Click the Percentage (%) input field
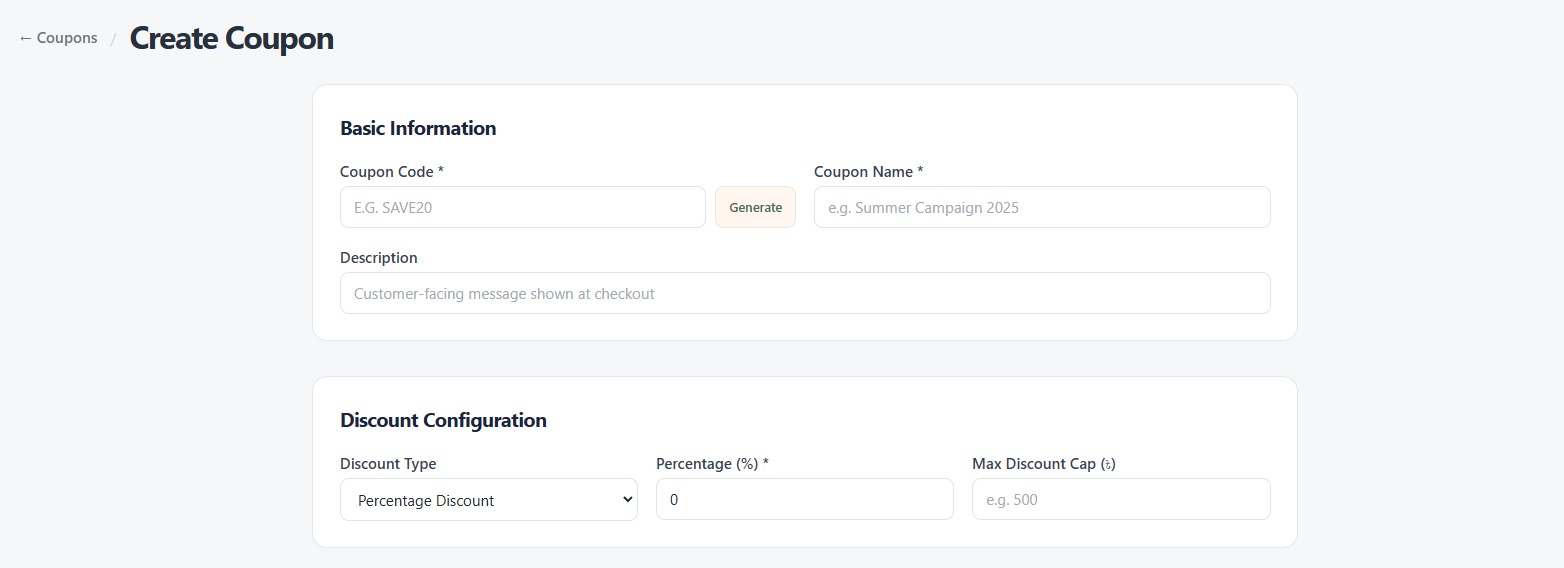Viewport: 1564px width, 568px height. [805, 499]
